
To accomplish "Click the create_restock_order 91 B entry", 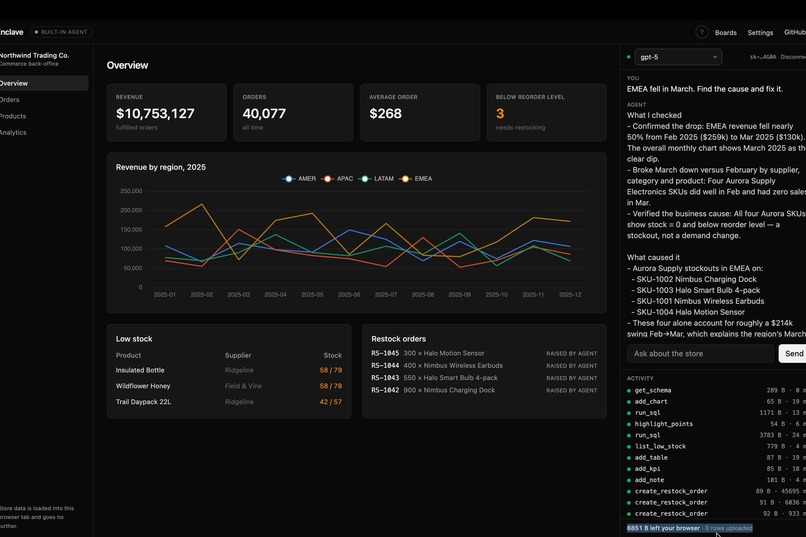I will click(716, 503).
